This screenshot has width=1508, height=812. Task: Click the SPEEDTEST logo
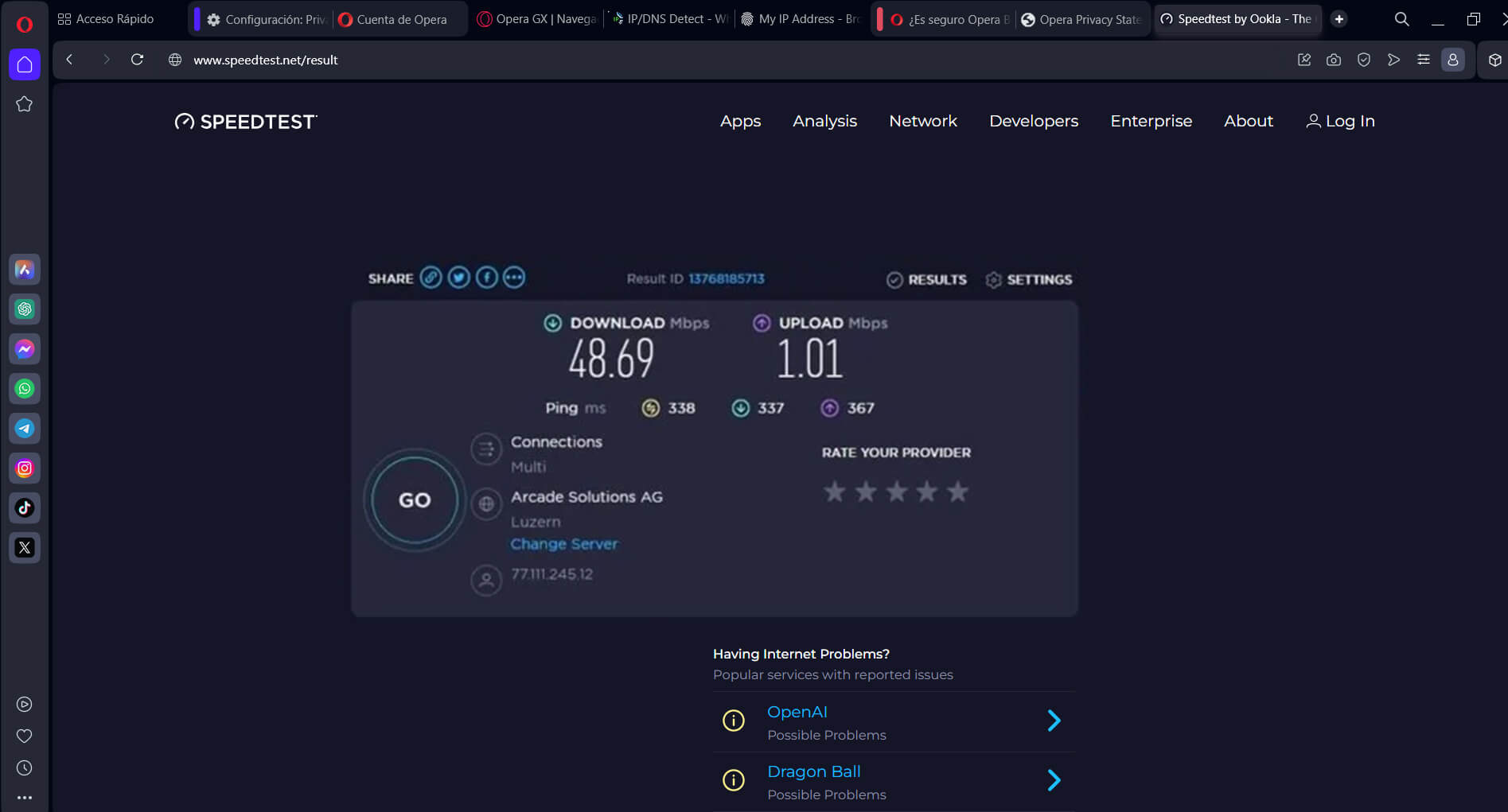246,122
